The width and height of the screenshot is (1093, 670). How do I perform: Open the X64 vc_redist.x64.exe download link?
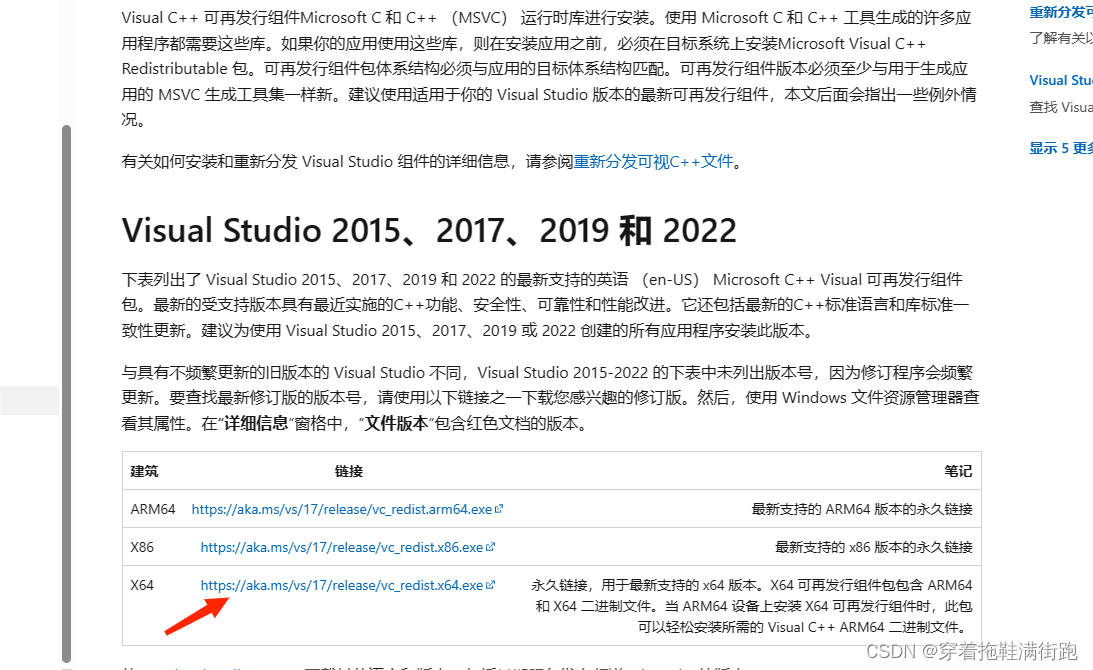pyautogui.click(x=342, y=586)
